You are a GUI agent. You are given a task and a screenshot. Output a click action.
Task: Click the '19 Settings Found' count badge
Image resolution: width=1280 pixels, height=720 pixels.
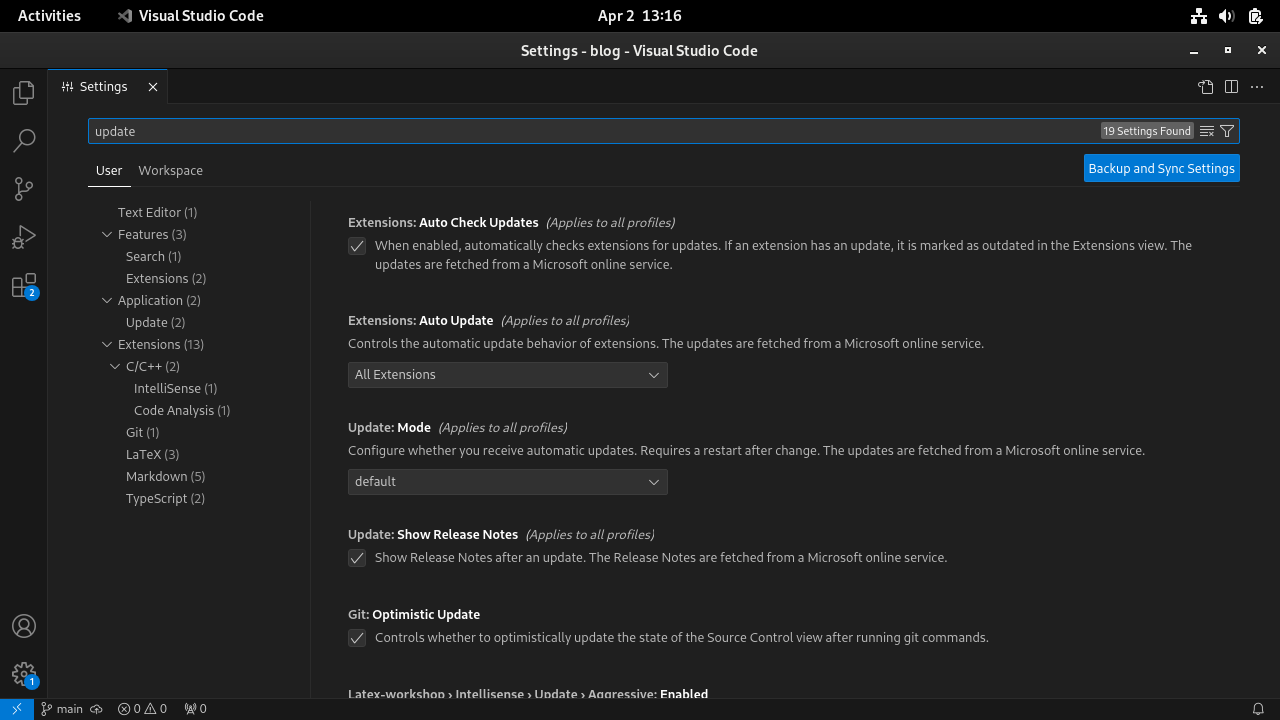(x=1147, y=131)
